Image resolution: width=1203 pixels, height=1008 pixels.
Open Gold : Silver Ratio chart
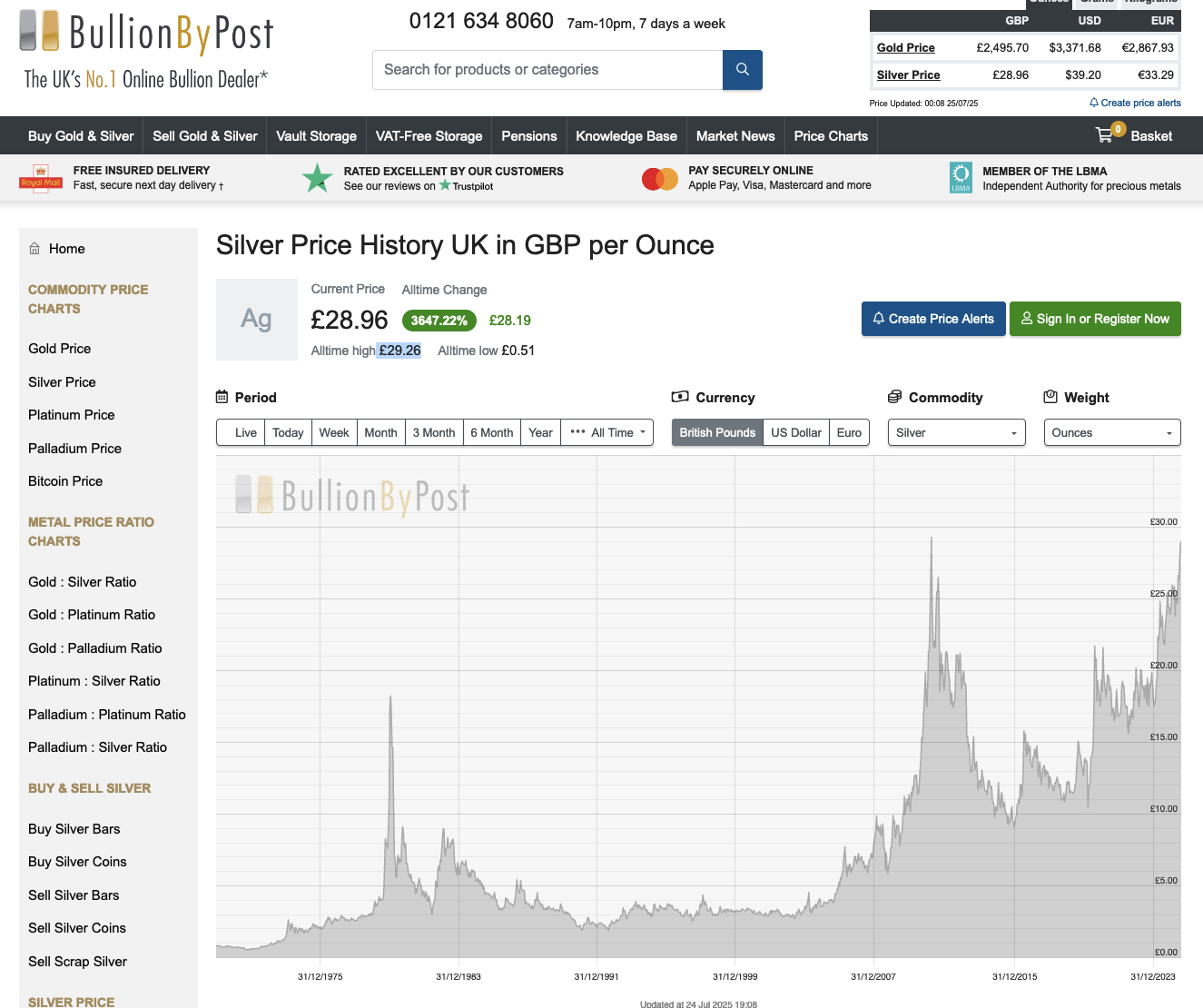coord(83,582)
